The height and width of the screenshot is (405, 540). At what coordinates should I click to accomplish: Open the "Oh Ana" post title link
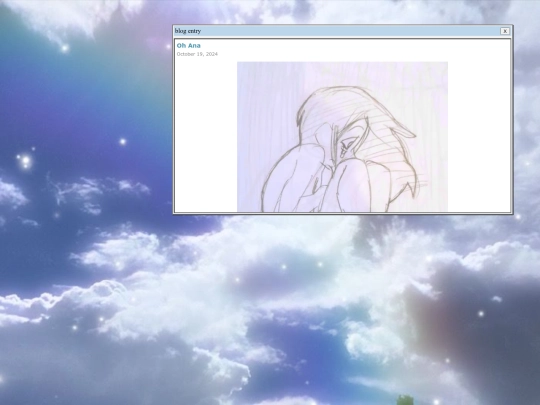click(x=188, y=45)
